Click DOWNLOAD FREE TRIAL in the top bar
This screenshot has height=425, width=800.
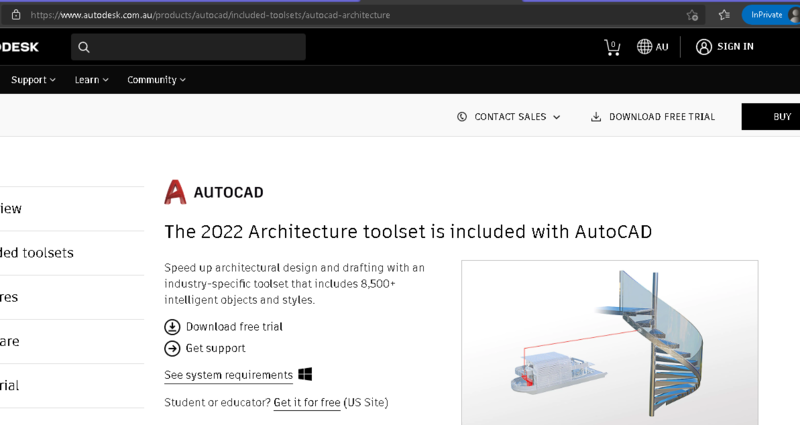point(662,117)
